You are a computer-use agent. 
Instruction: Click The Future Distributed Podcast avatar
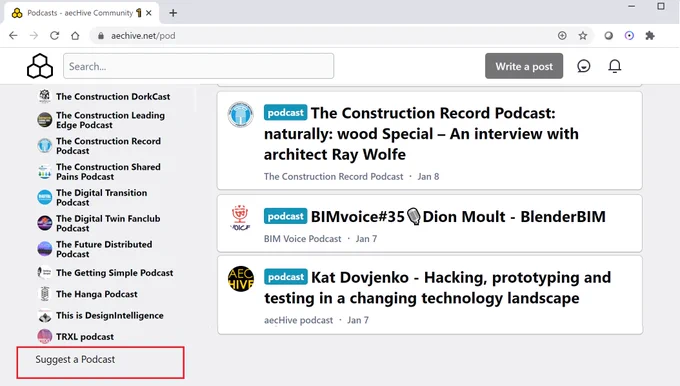click(x=45, y=249)
